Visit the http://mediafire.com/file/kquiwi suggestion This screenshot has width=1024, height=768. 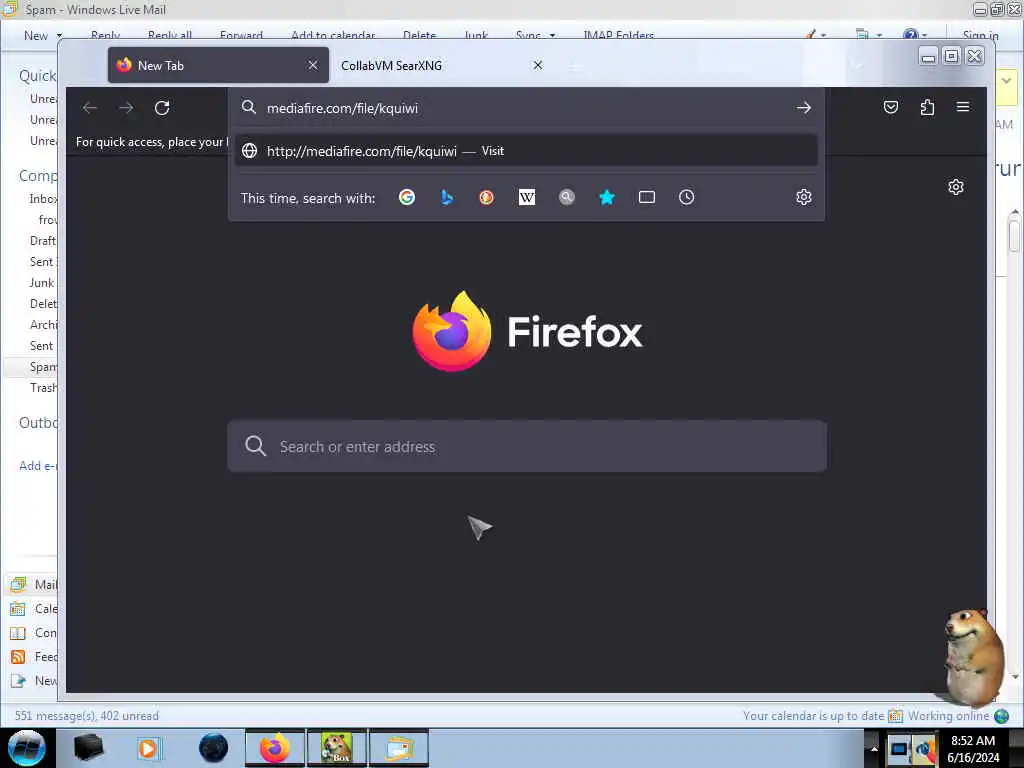click(526, 151)
